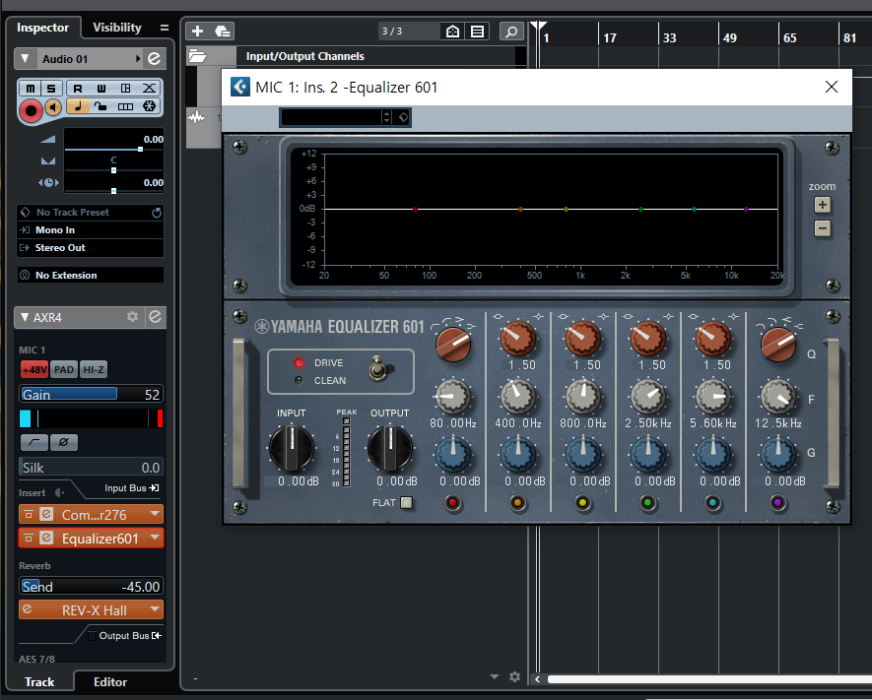
Task: Click Add Track plus button
Action: click(x=197, y=31)
